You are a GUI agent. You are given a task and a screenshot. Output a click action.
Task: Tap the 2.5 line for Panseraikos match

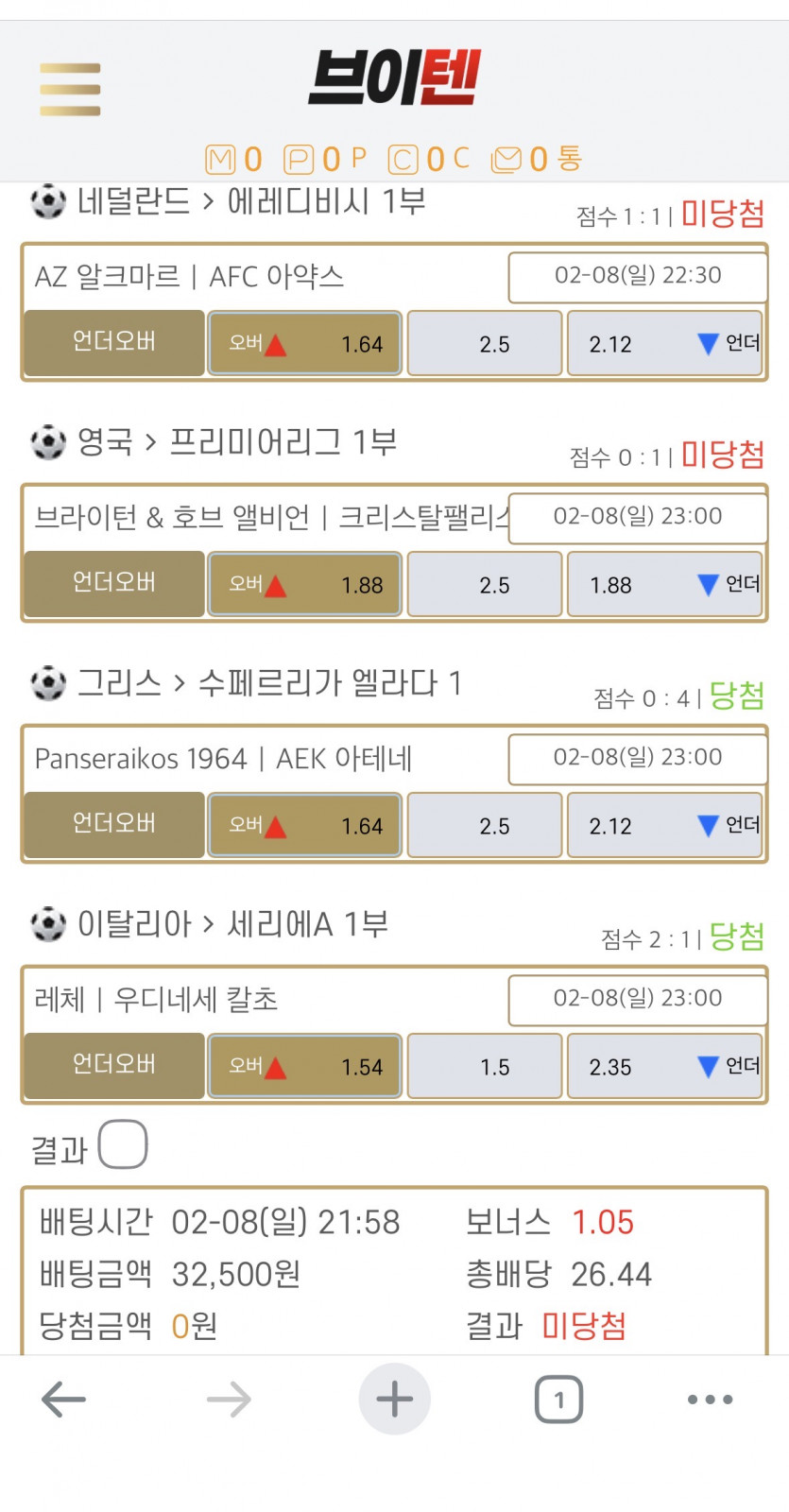point(485,825)
